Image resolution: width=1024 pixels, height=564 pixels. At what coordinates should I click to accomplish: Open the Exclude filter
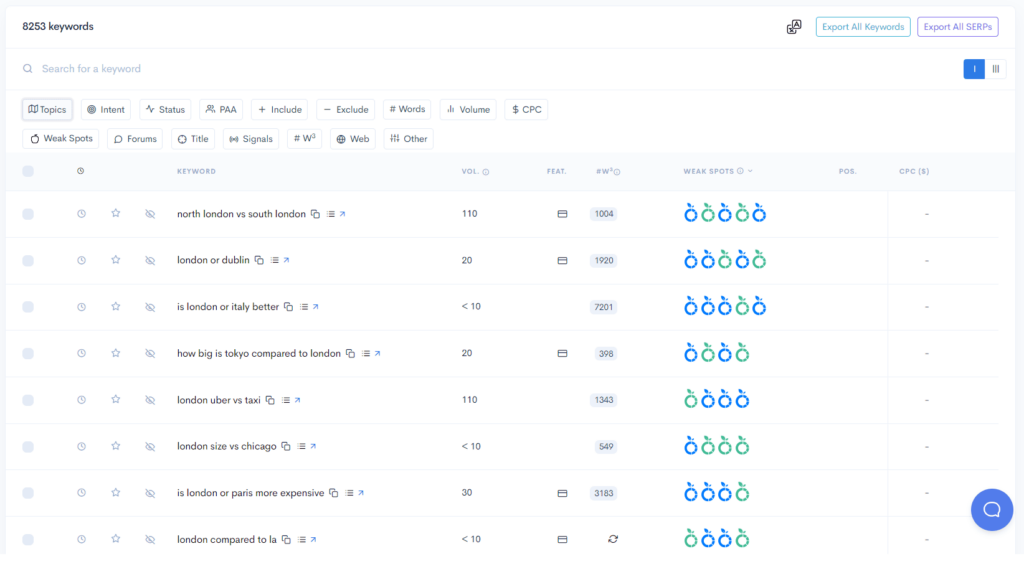click(345, 110)
